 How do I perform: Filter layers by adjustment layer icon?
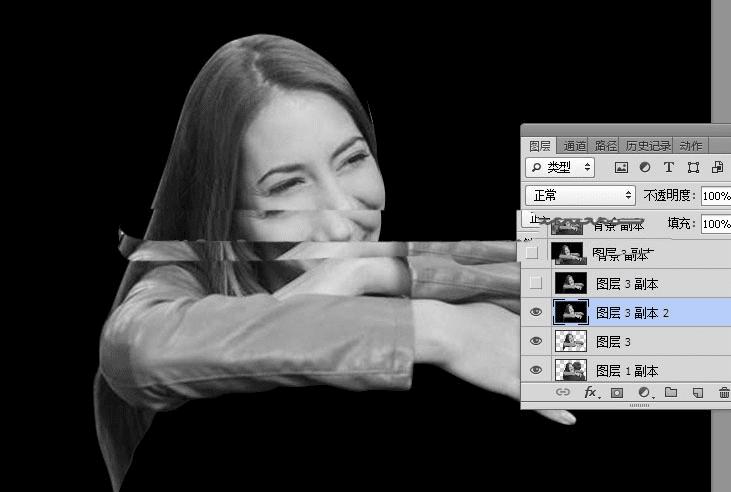point(645,167)
